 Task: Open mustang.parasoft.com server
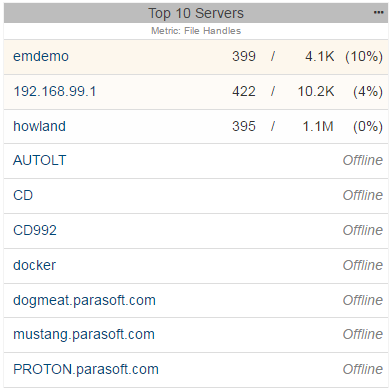point(84,334)
